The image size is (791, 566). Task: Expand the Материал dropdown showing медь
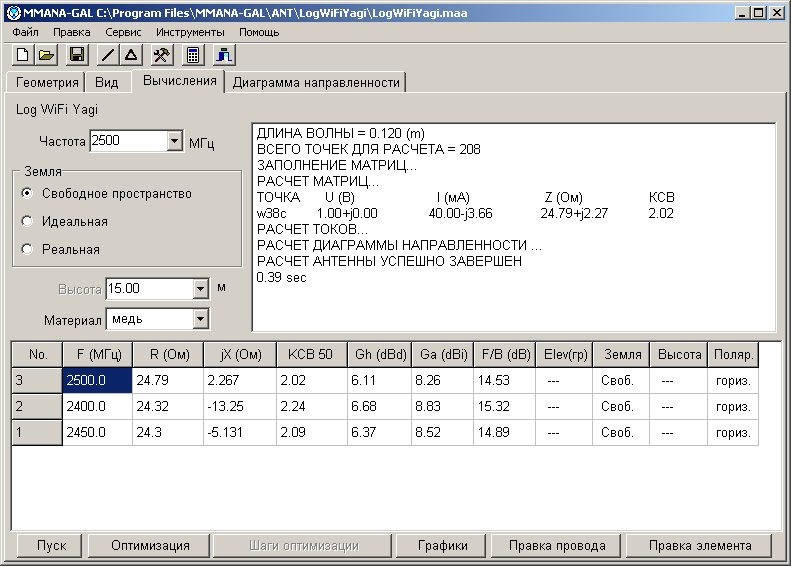click(x=199, y=319)
